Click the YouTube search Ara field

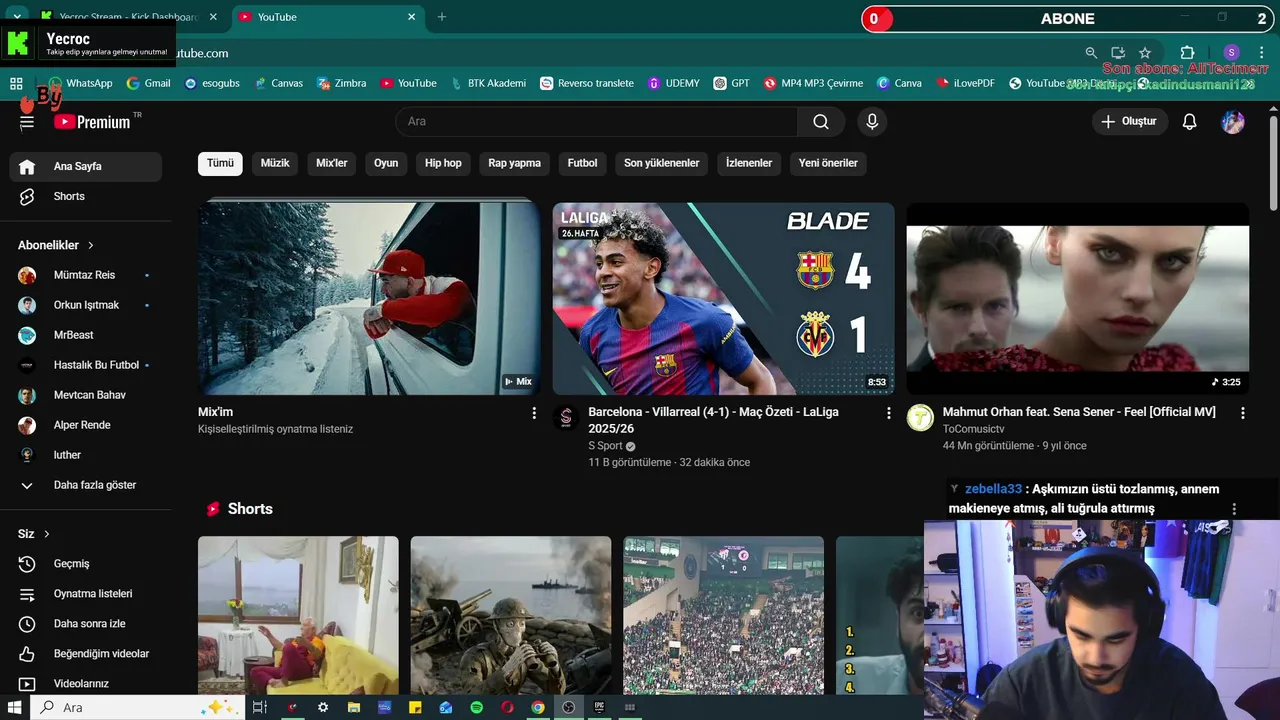click(597, 121)
